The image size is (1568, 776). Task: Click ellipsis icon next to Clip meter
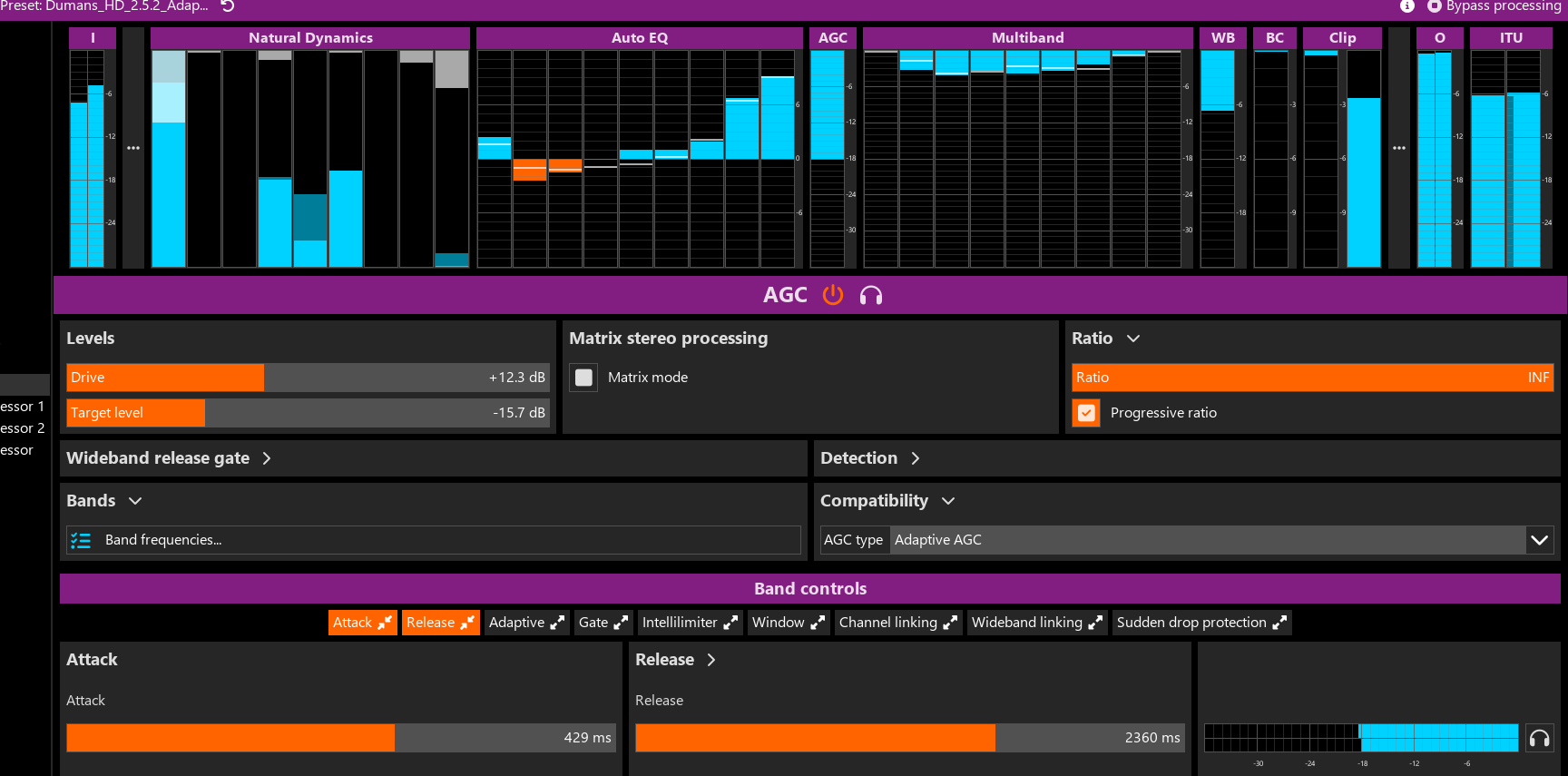click(1399, 148)
